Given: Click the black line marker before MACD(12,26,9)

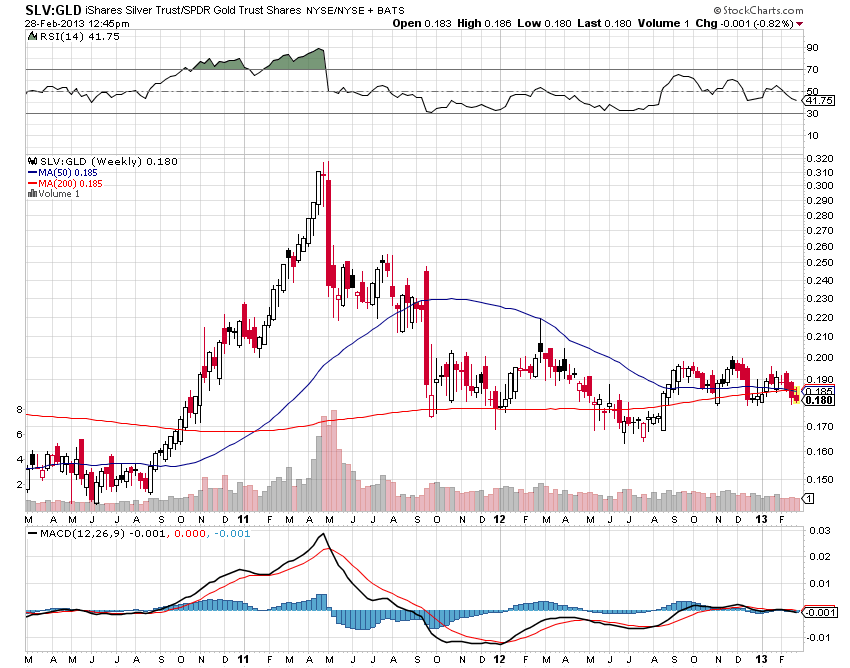Looking at the screenshot, I should [x=32, y=534].
